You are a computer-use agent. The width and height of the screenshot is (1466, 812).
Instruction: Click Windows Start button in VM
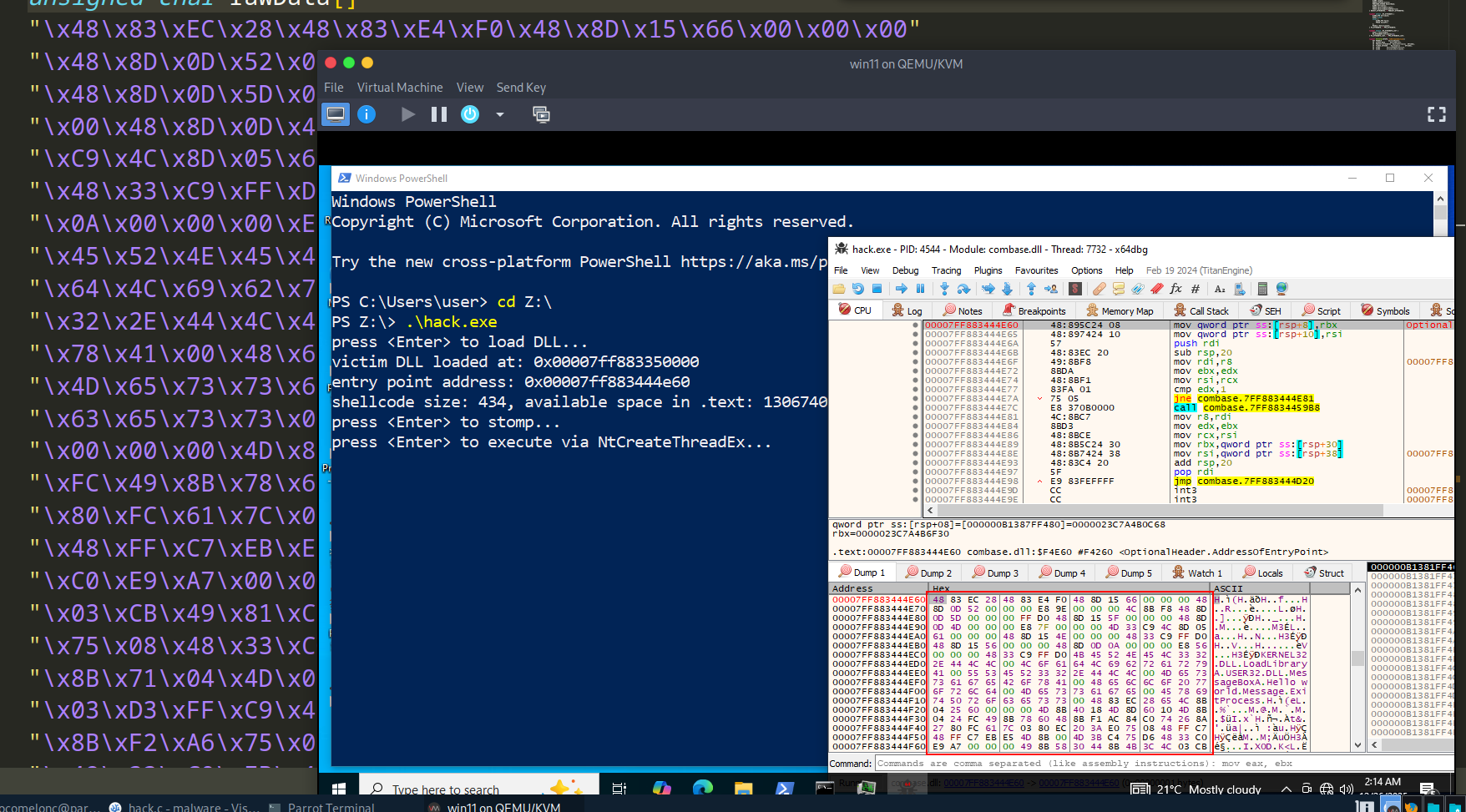(338, 789)
